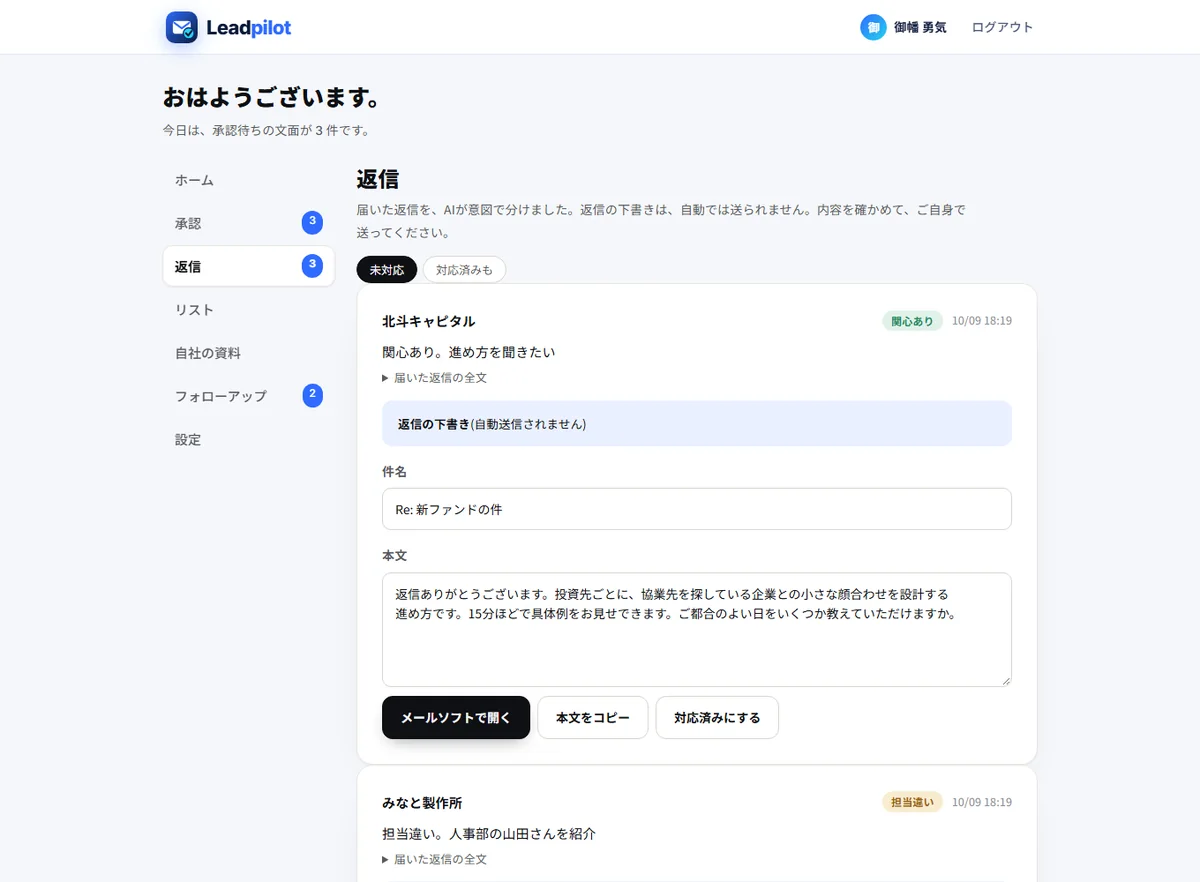1200x882 pixels.
Task: Click the メールソフトで開く button
Action: [456, 718]
